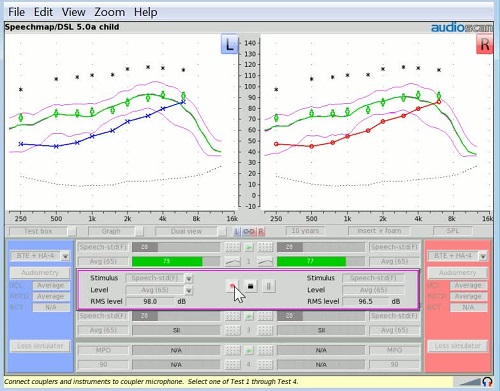The width and height of the screenshot is (500, 391).
Task: Open the SPL scale selector
Action: coord(453,231)
